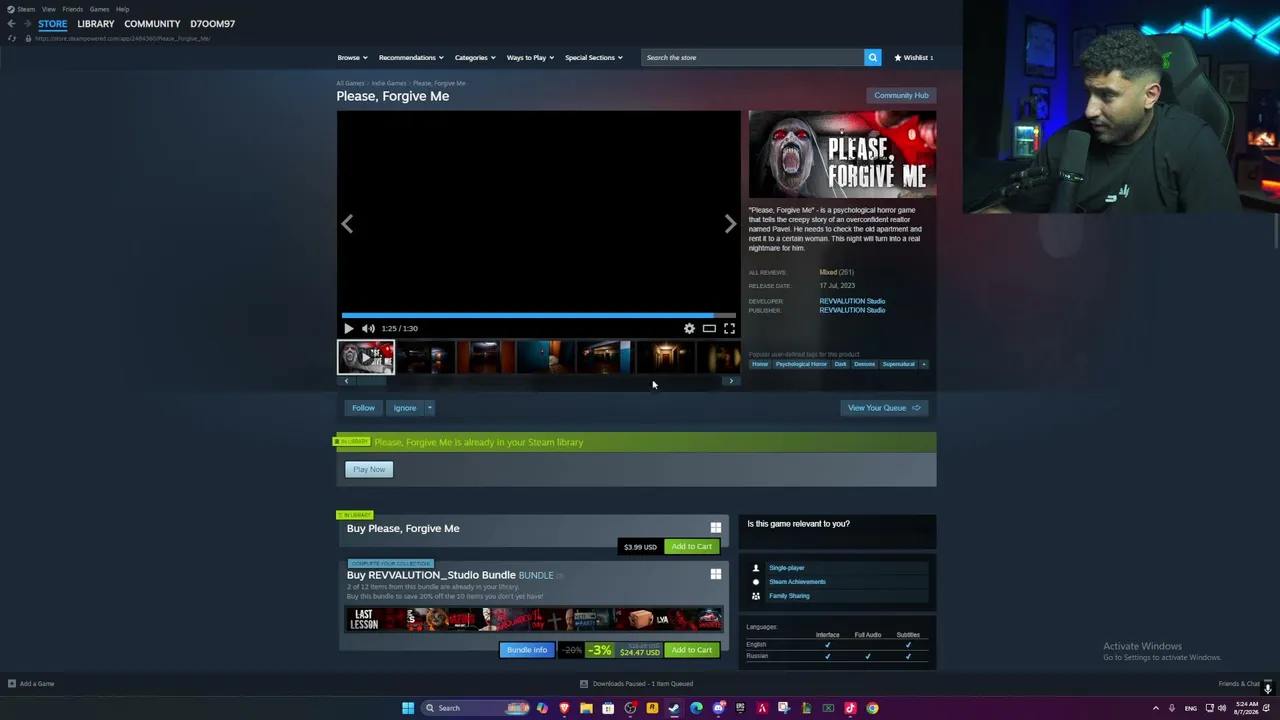This screenshot has width=1280, height=720.
Task: Select the trailer thumbnail in the strip
Action: point(366,357)
